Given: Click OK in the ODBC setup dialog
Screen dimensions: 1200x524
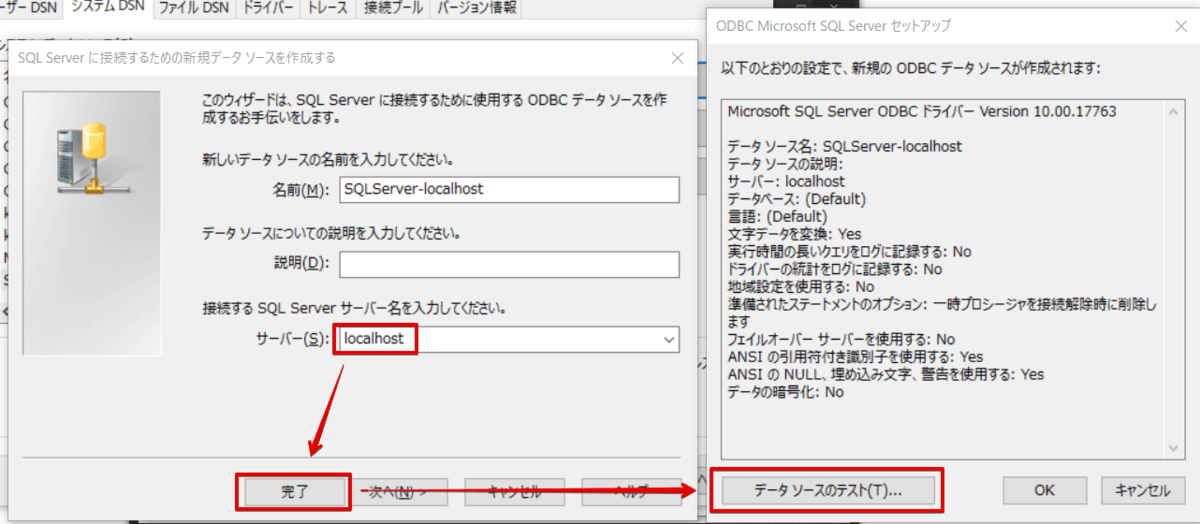Looking at the screenshot, I should (x=1045, y=491).
